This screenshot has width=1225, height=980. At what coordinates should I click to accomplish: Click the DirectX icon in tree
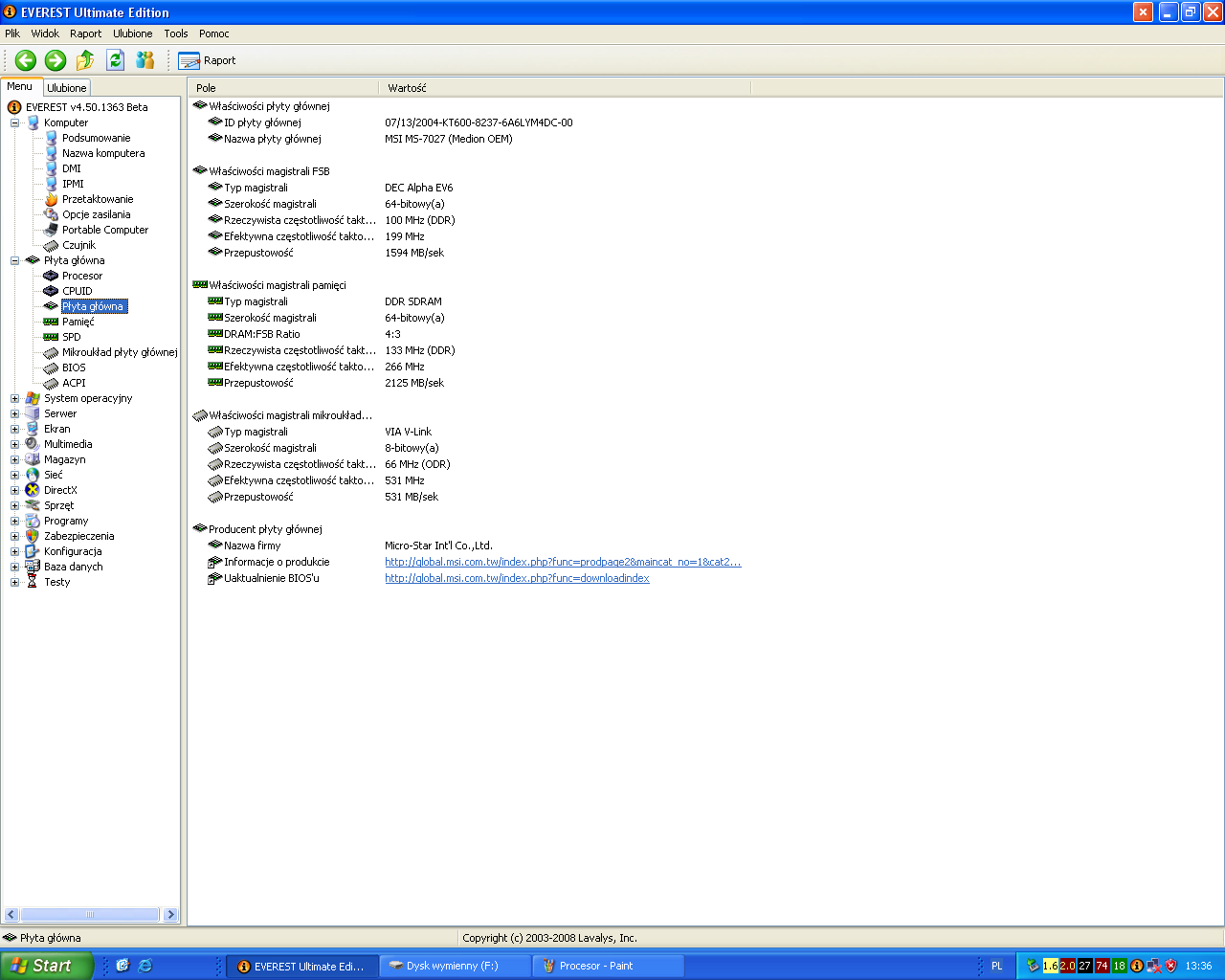pos(33,490)
